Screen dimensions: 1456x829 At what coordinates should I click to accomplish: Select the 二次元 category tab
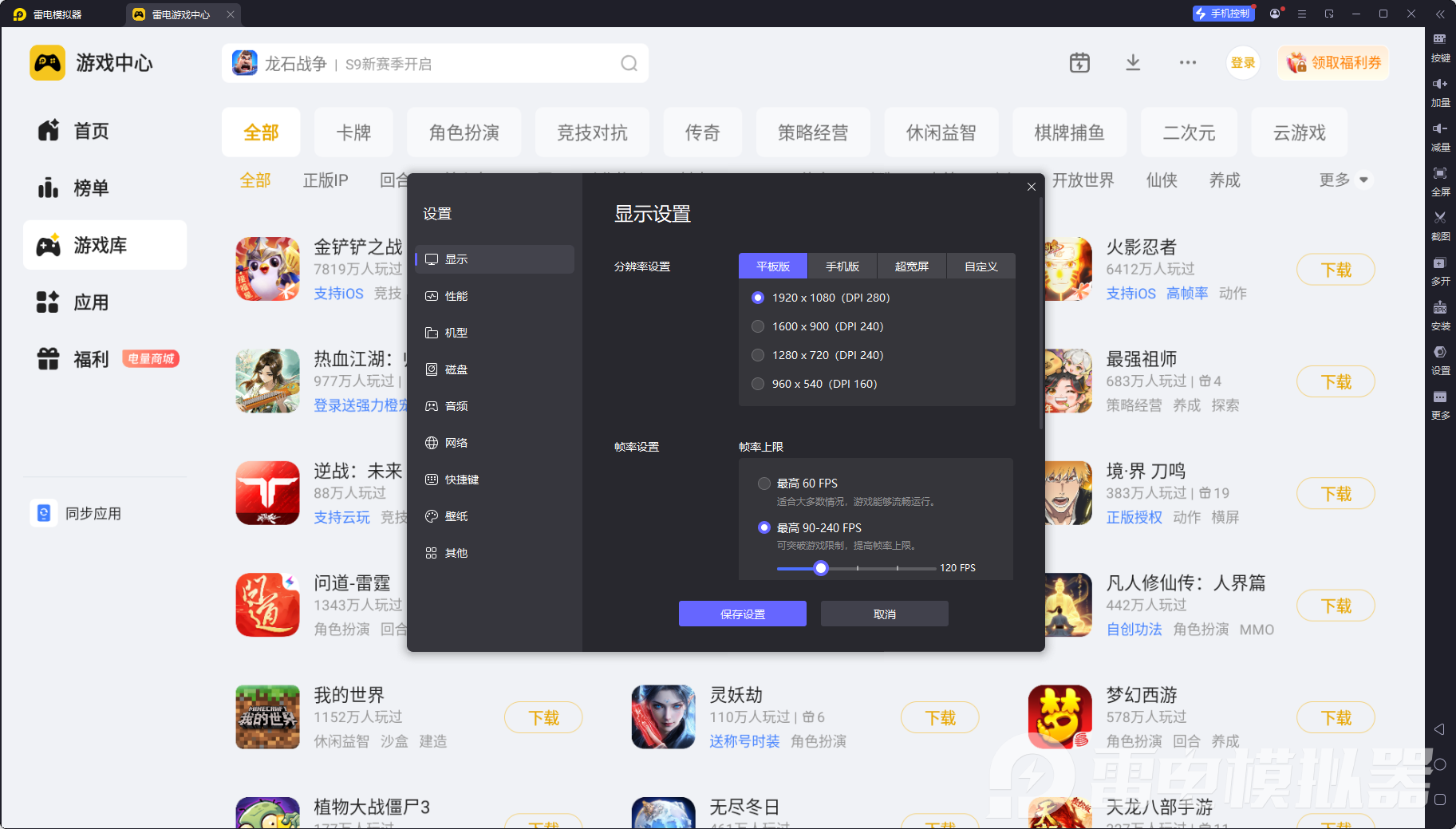coord(1189,132)
